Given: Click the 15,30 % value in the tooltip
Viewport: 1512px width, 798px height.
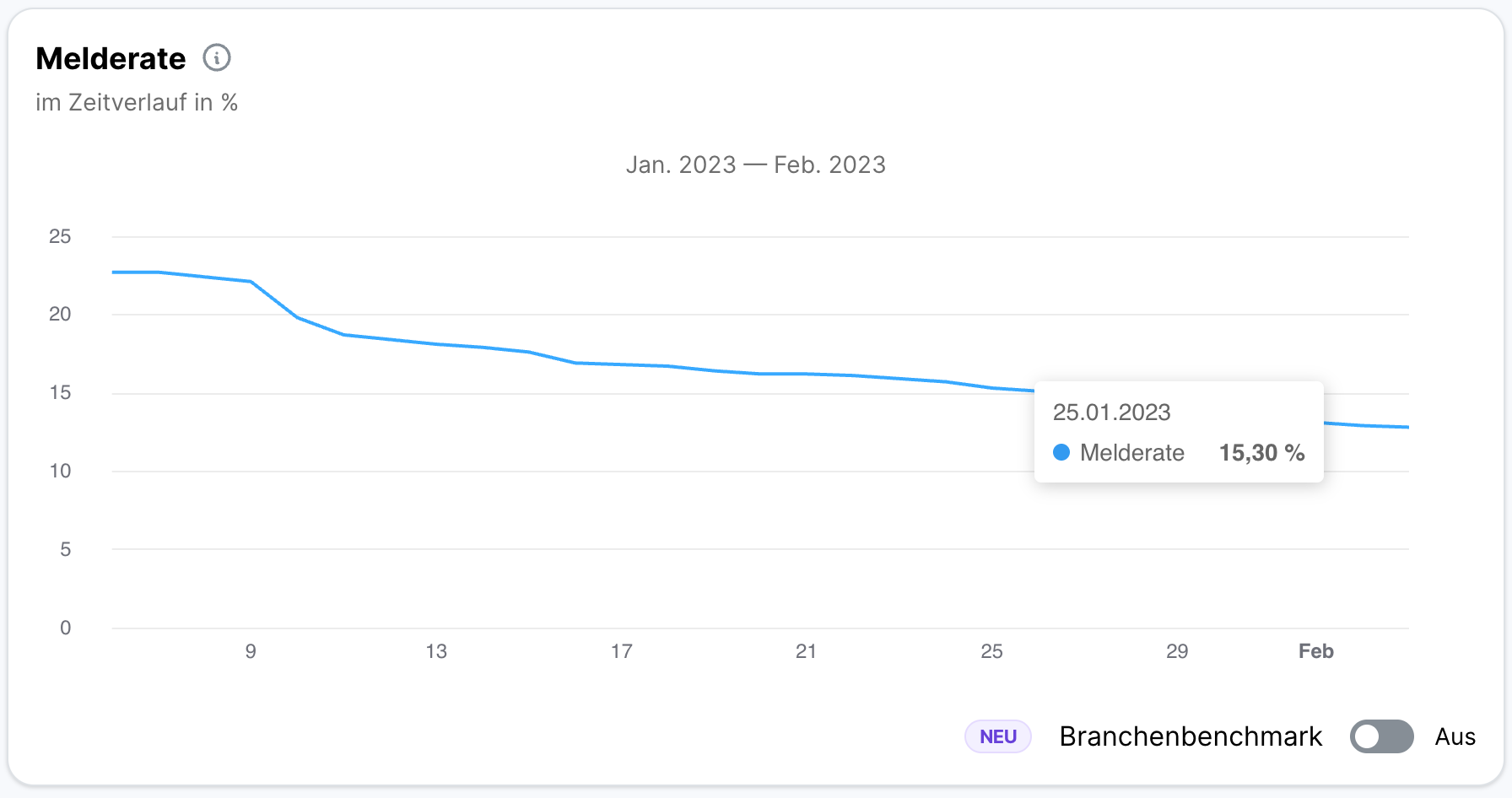Looking at the screenshot, I should 1261,452.
